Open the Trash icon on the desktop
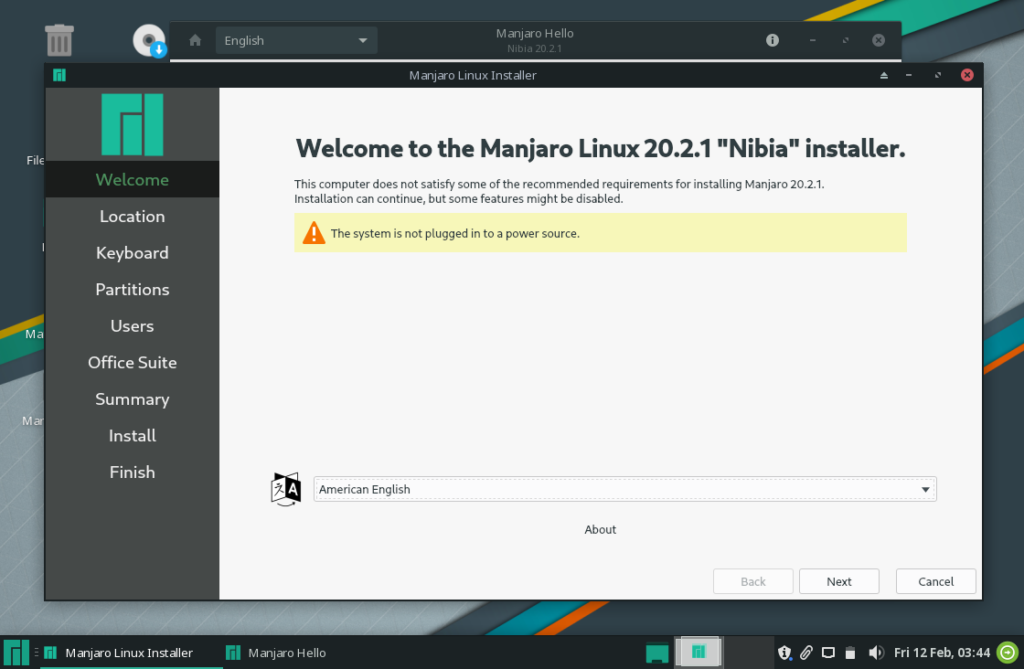The image size is (1024, 669). coord(59,40)
